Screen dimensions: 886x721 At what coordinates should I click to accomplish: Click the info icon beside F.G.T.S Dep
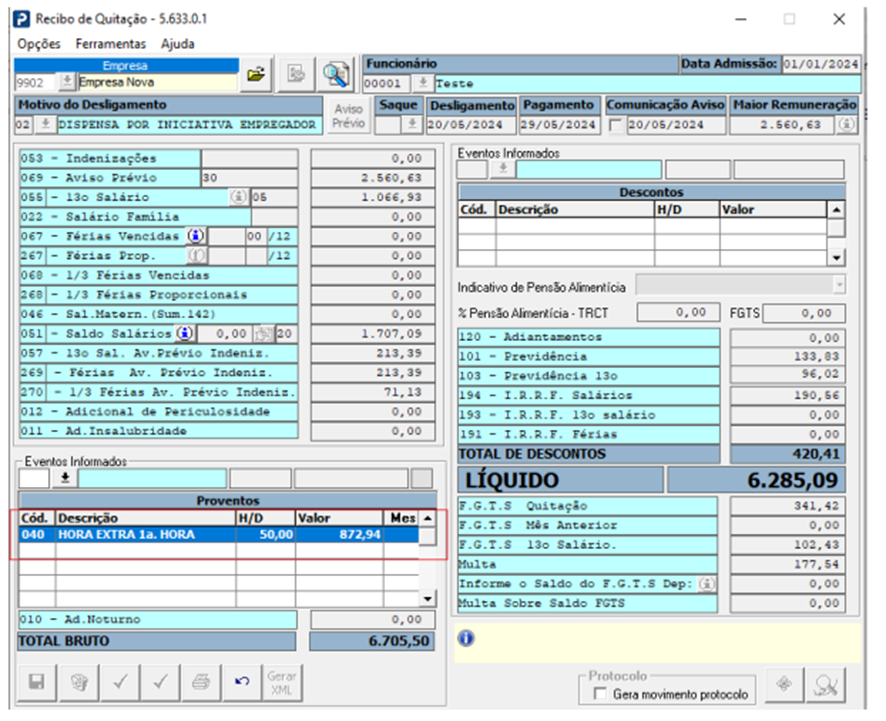click(707, 583)
